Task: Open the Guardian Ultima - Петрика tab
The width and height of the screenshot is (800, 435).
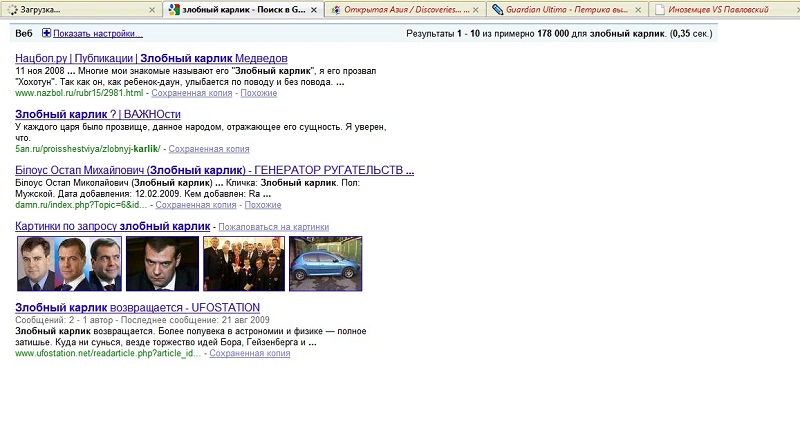Action: pyautogui.click(x=565, y=10)
